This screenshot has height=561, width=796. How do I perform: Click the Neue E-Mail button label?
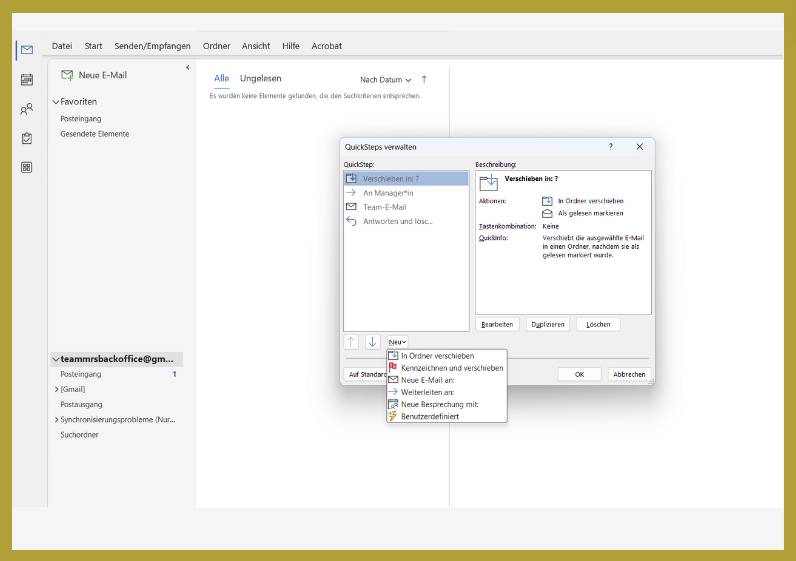pyautogui.click(x=103, y=75)
